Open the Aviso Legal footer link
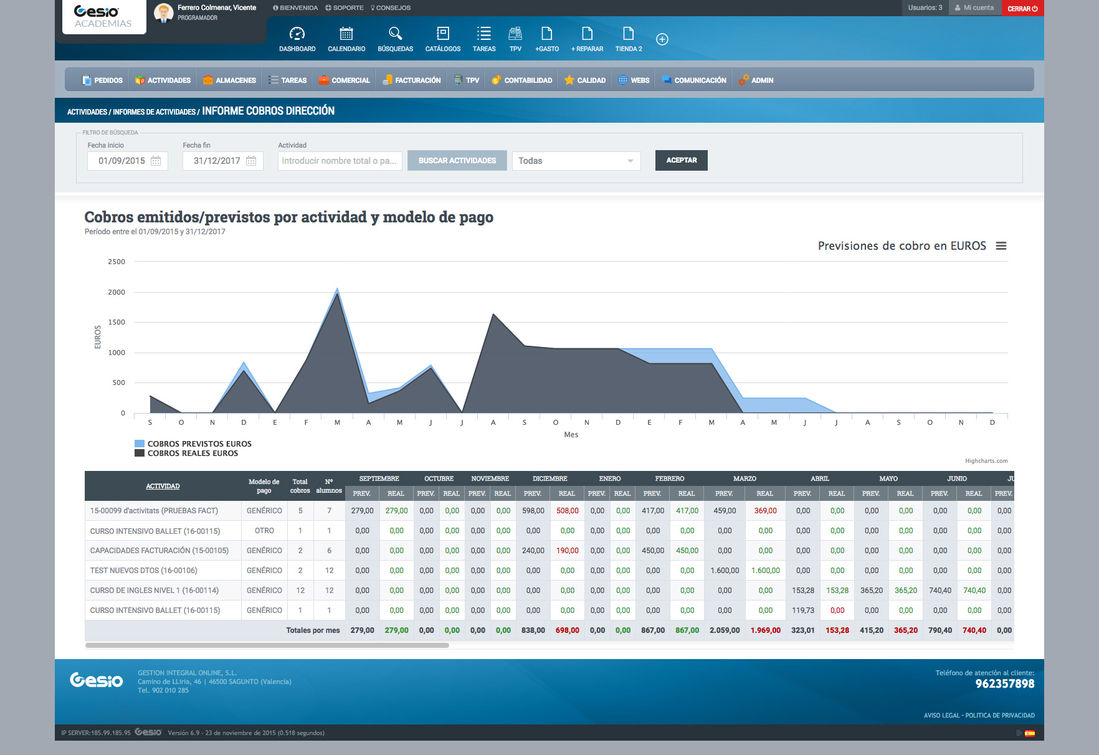 tap(941, 716)
